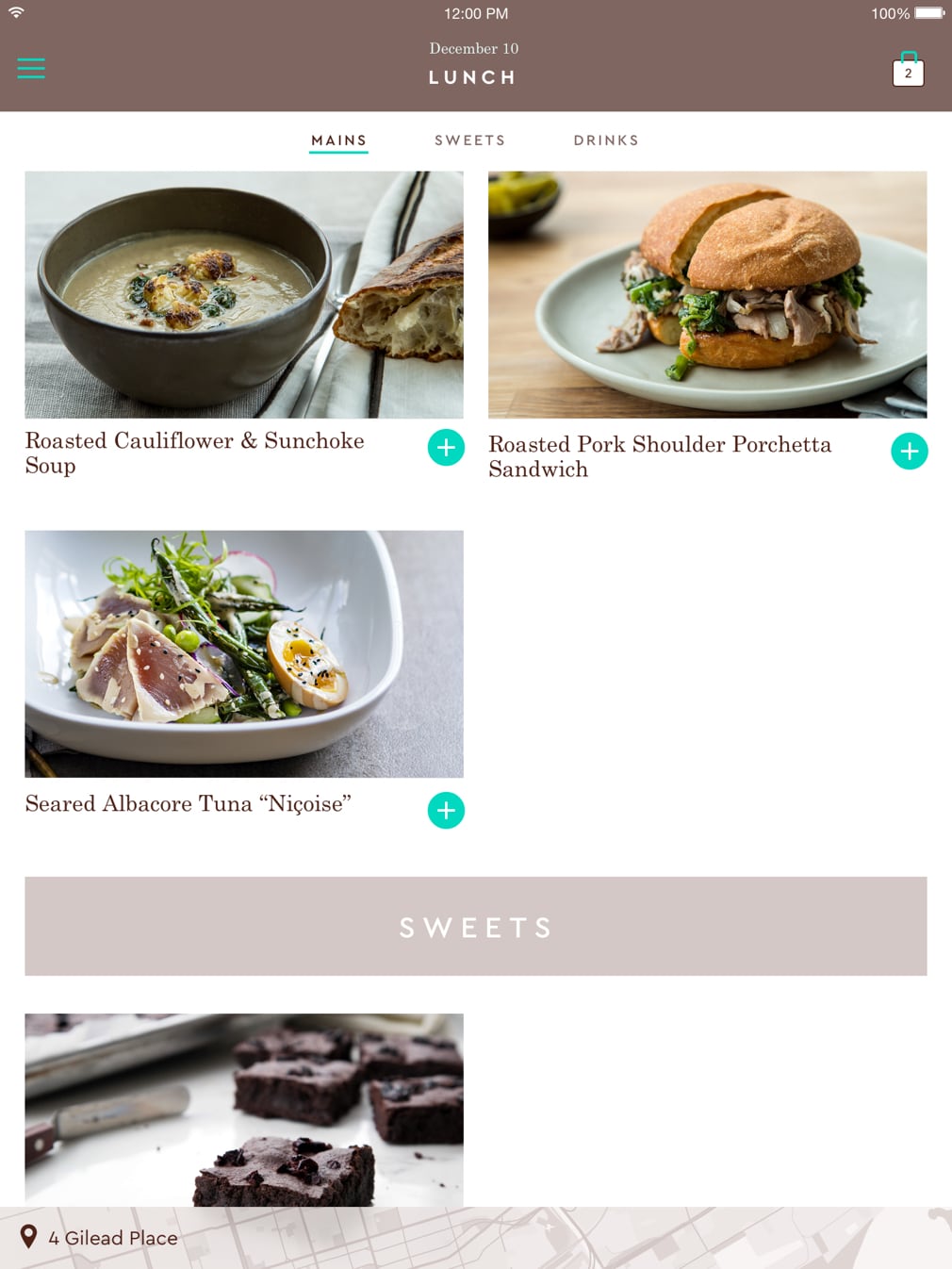Switch to the Drinks tab
952x1269 pixels.
click(x=606, y=140)
